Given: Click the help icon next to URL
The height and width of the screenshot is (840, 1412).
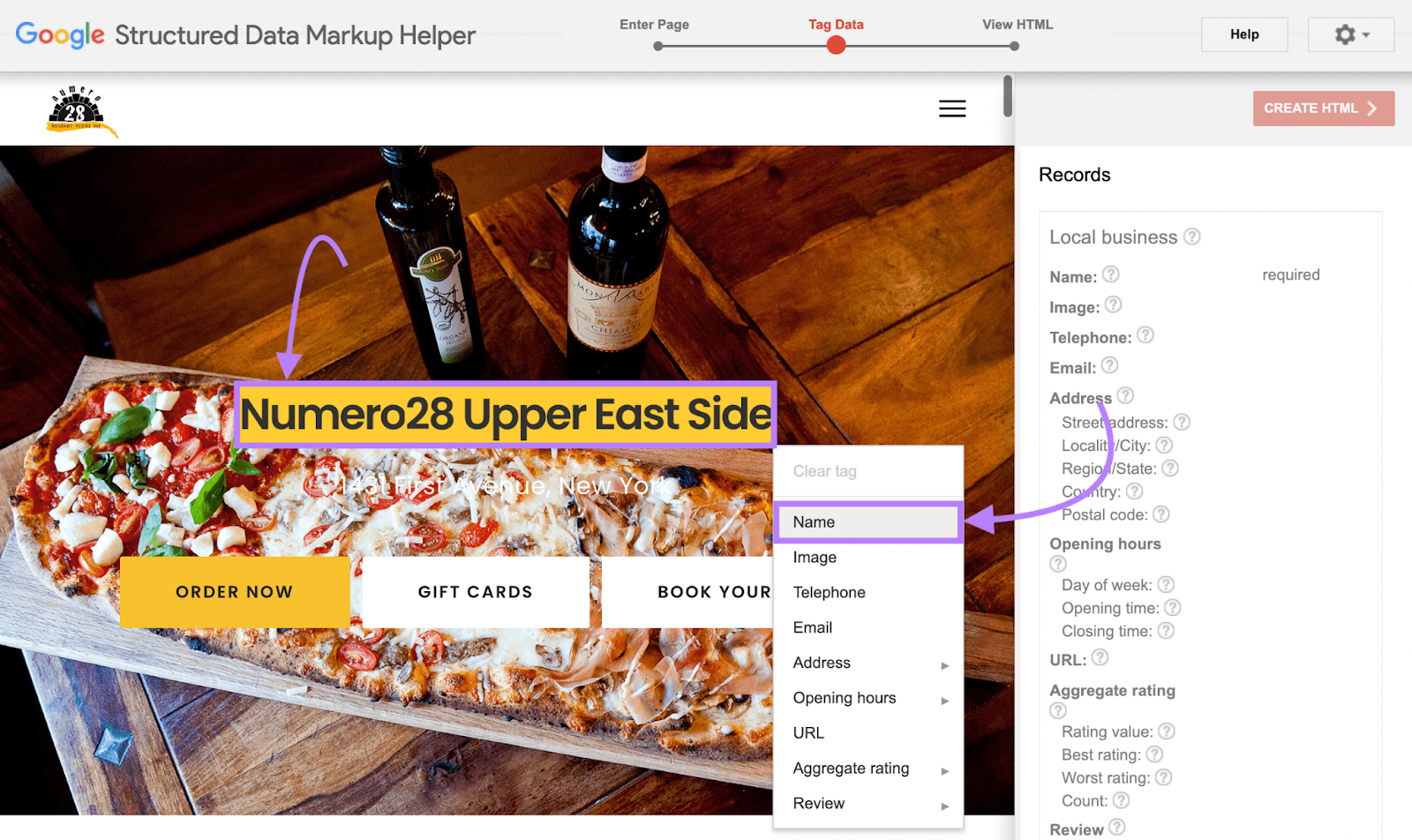Looking at the screenshot, I should [1100, 657].
